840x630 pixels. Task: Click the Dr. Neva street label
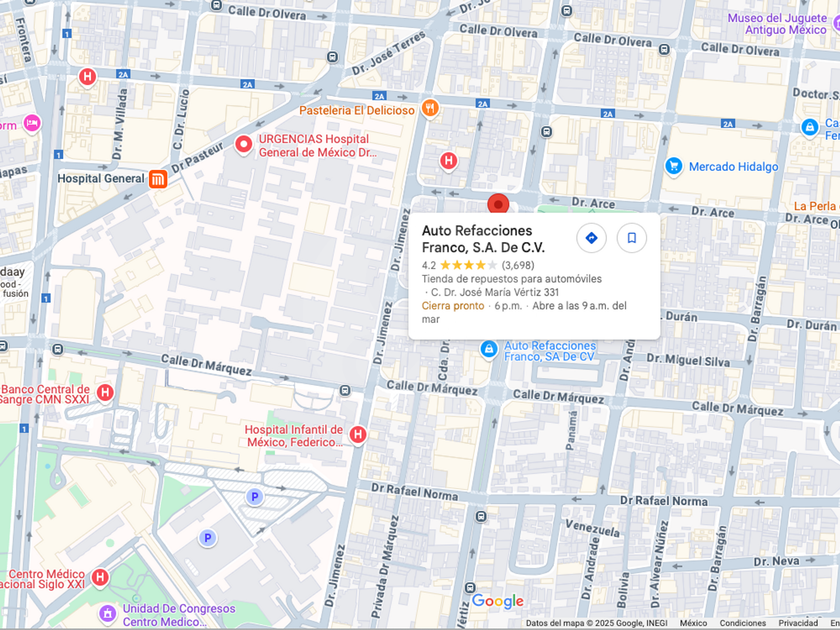tap(776, 561)
